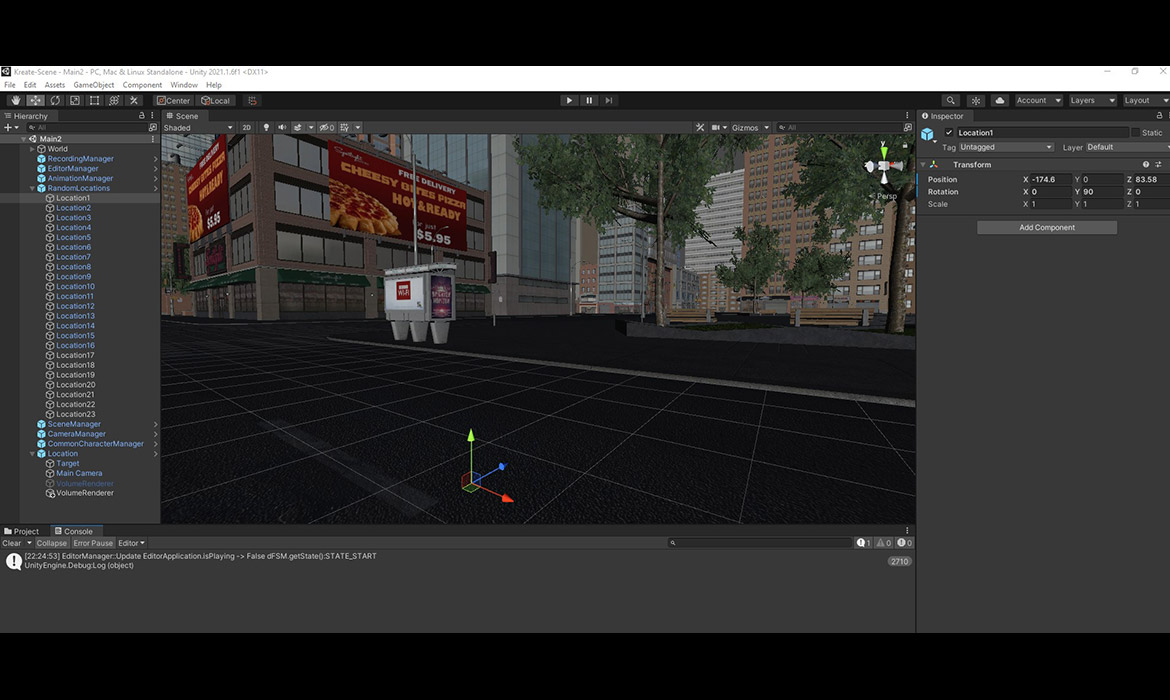Screen dimensions: 1170x700
Task: Click the Add Component button
Action: [x=1046, y=227]
